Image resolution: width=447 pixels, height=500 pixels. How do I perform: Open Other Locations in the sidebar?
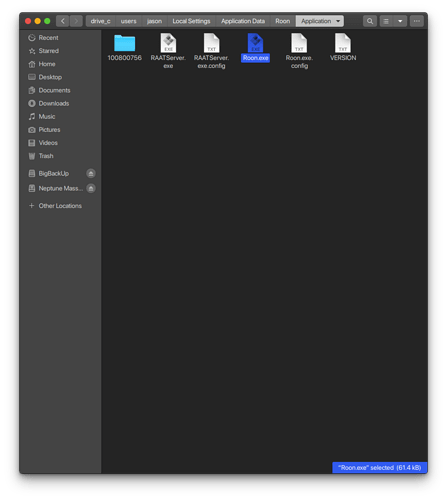coord(60,206)
